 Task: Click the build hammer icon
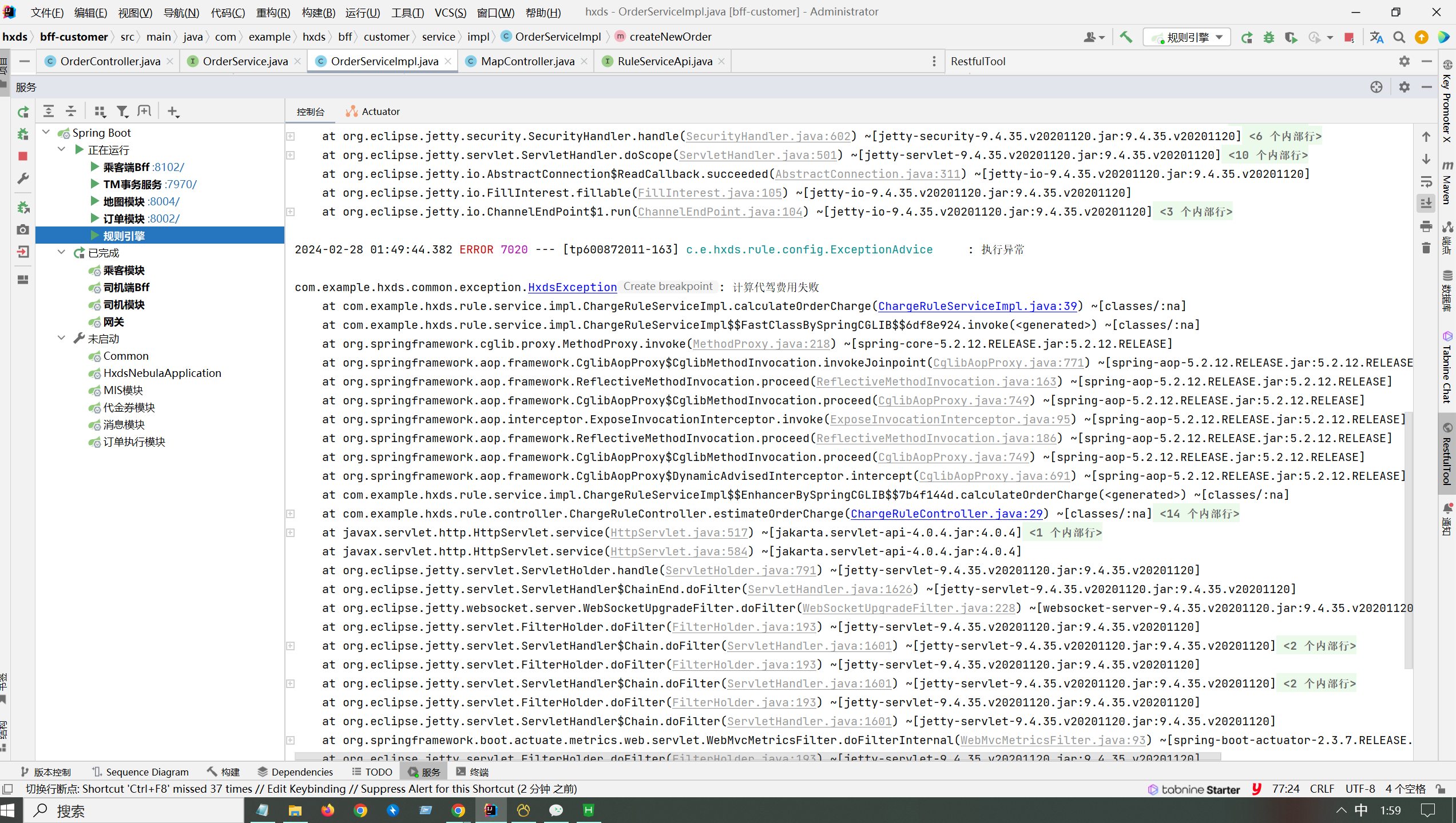click(1126, 37)
